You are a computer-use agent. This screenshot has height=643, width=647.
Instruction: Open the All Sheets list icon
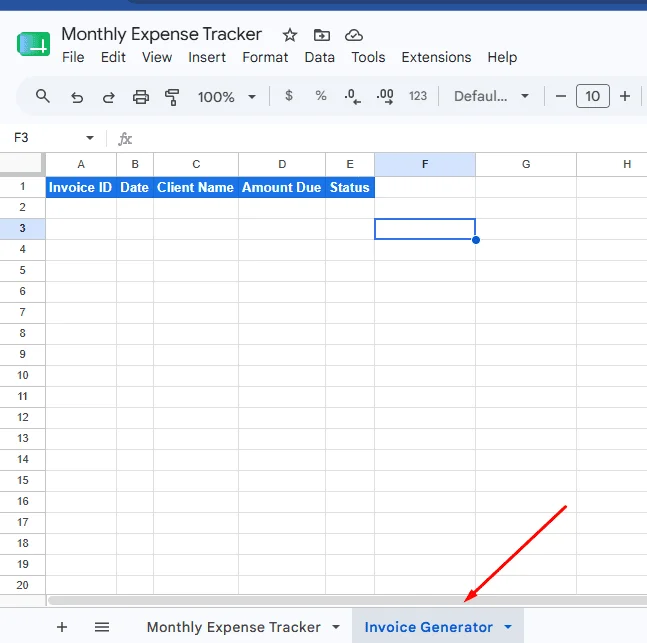[x=102, y=627]
